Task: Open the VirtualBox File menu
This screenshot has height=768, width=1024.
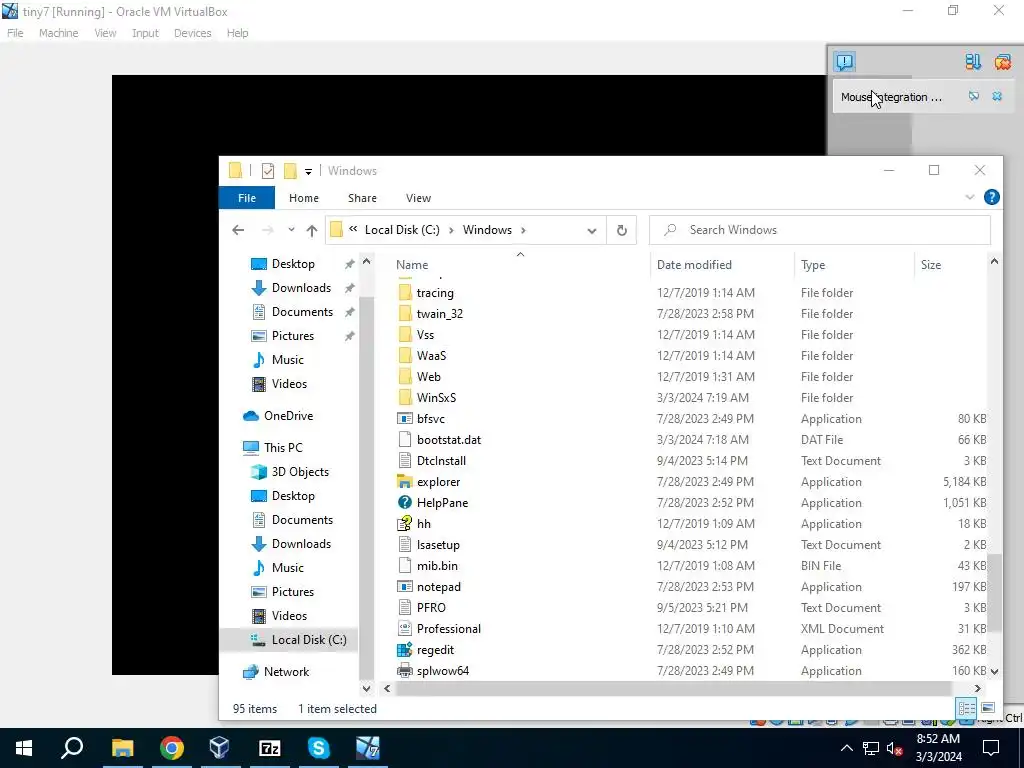Action: point(15,33)
